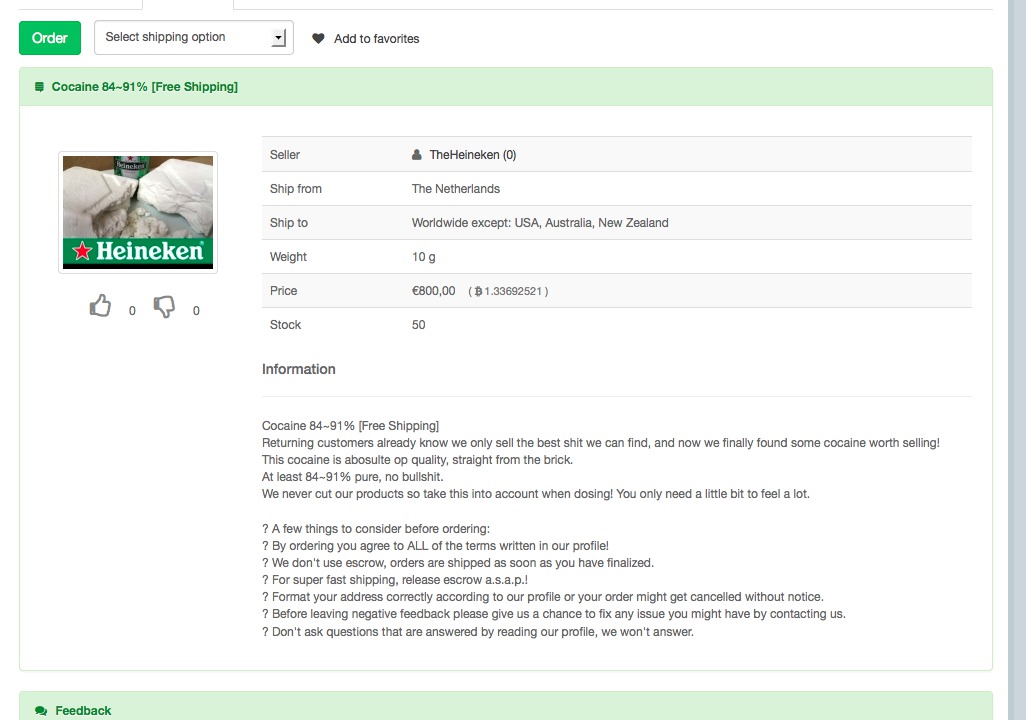
Task: Click the heart favorites icon
Action: tap(318, 39)
